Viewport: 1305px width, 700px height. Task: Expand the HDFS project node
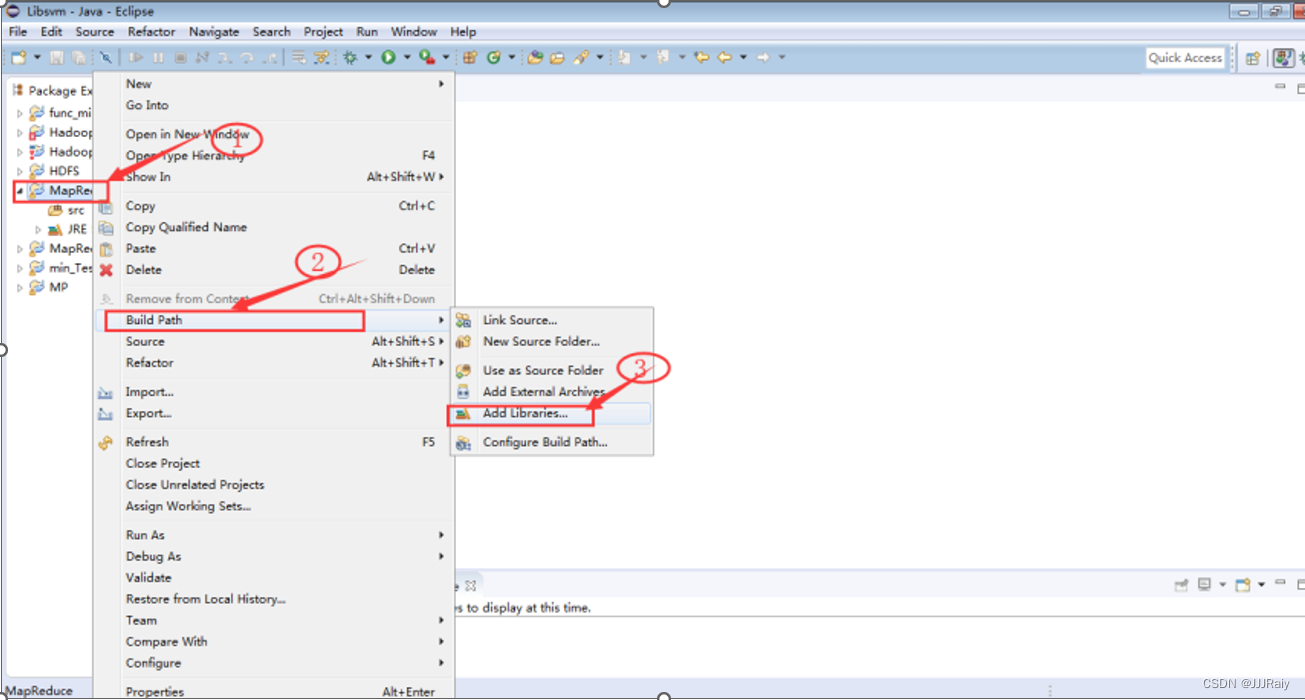[x=19, y=171]
